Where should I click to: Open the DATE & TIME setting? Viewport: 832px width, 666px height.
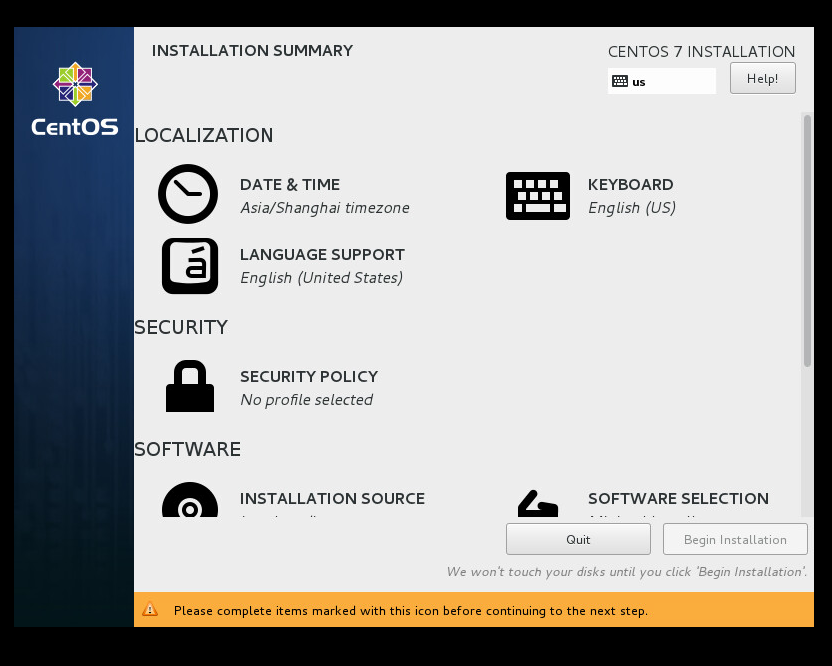click(x=290, y=185)
